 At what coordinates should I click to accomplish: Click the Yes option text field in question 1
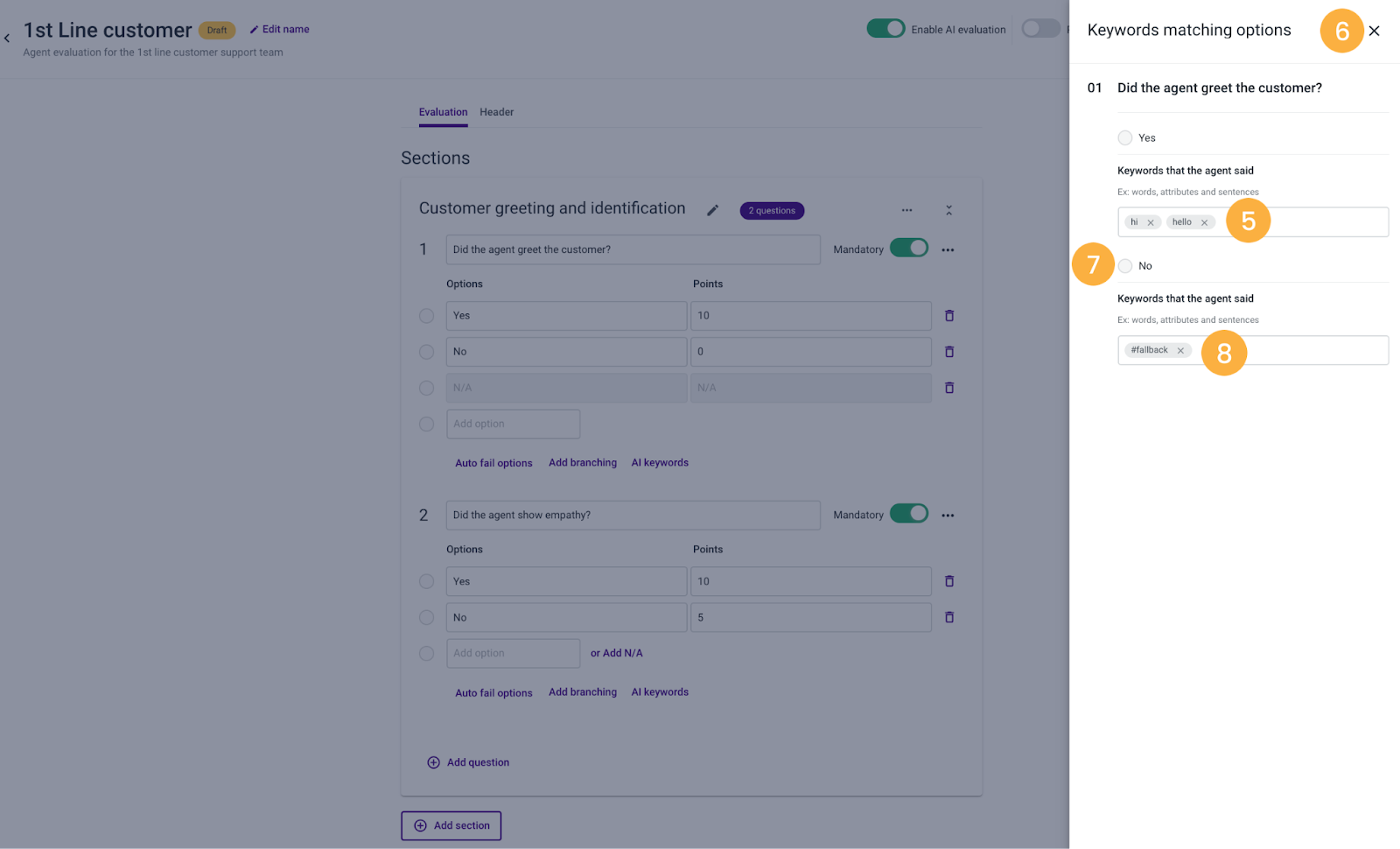pyautogui.click(x=567, y=316)
